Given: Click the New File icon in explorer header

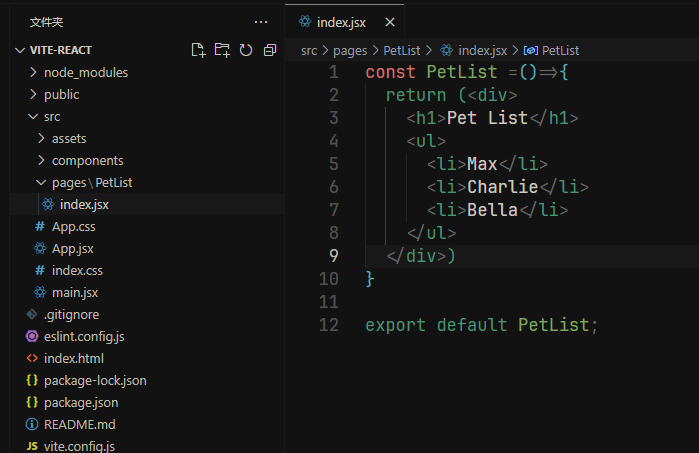Looking at the screenshot, I should click(x=198, y=50).
